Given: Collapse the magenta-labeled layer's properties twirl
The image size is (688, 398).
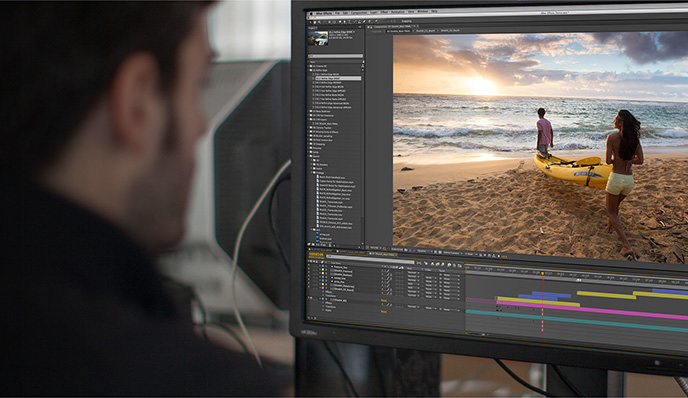Looking at the screenshot, I should click(320, 287).
